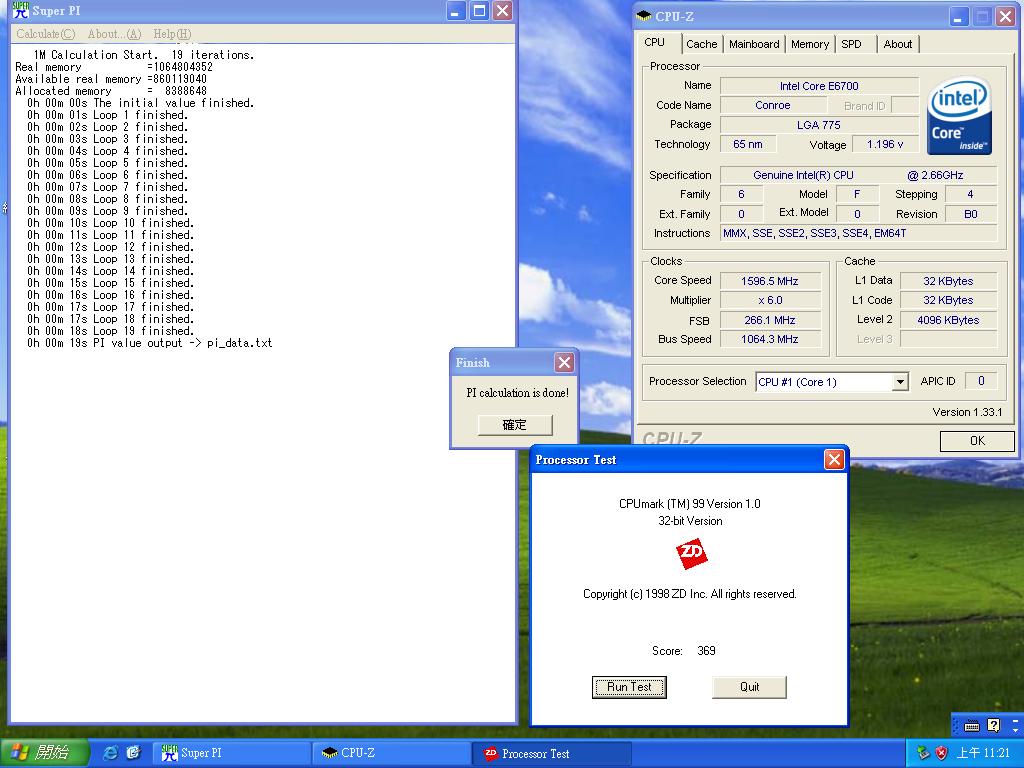The width and height of the screenshot is (1024, 768).
Task: Click the language bar keyboard icon
Action: pyautogui.click(x=972, y=726)
